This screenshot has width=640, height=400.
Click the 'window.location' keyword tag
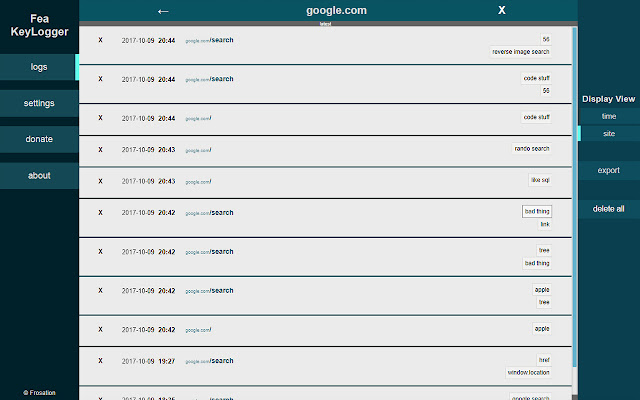529,372
